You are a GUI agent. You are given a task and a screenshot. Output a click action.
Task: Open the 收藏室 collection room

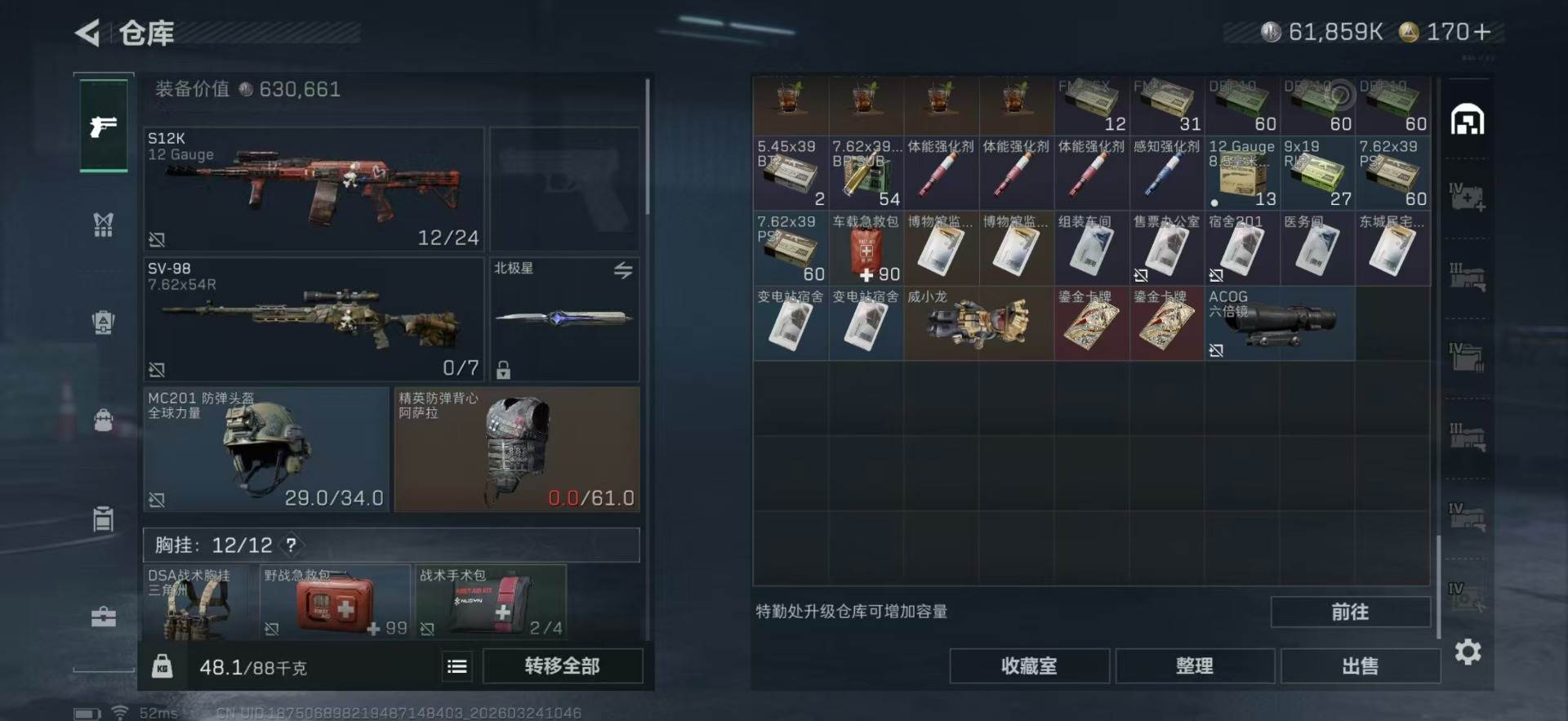tap(1029, 666)
